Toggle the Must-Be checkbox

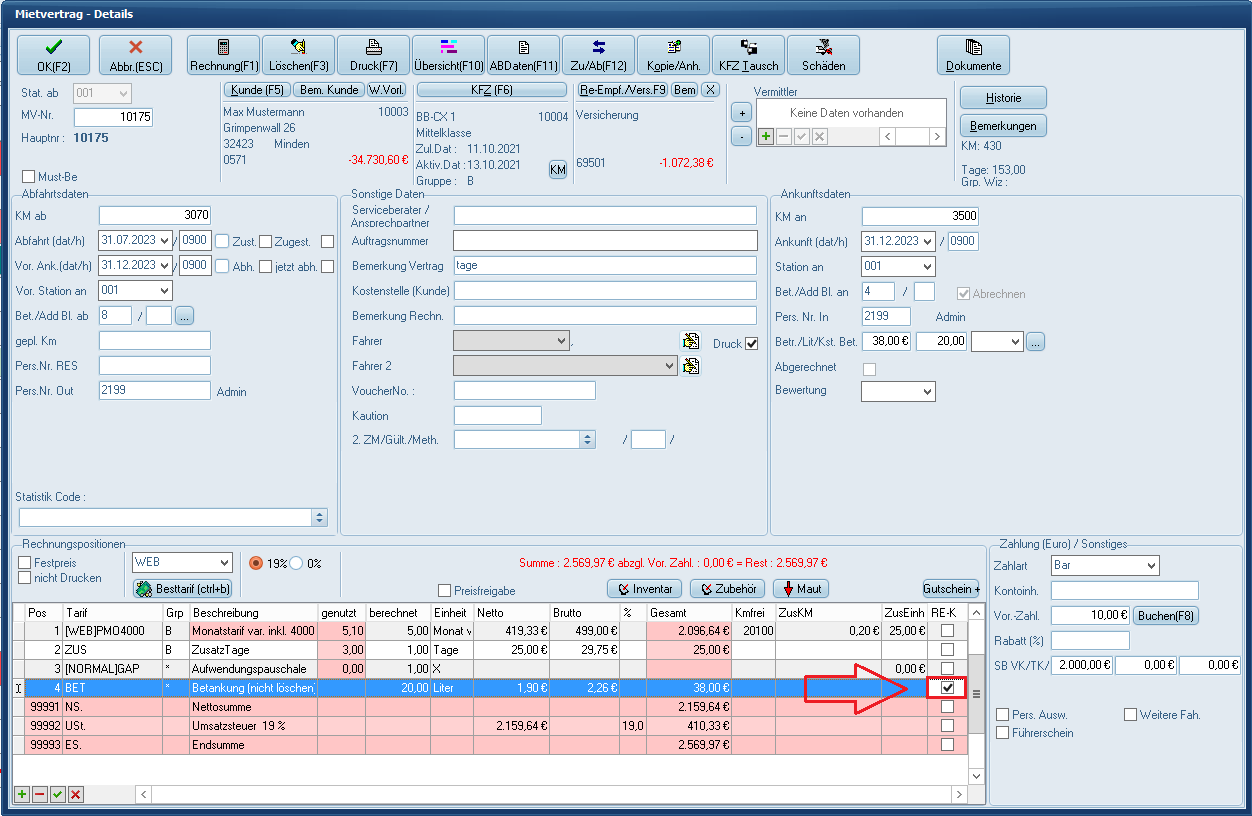point(28,177)
